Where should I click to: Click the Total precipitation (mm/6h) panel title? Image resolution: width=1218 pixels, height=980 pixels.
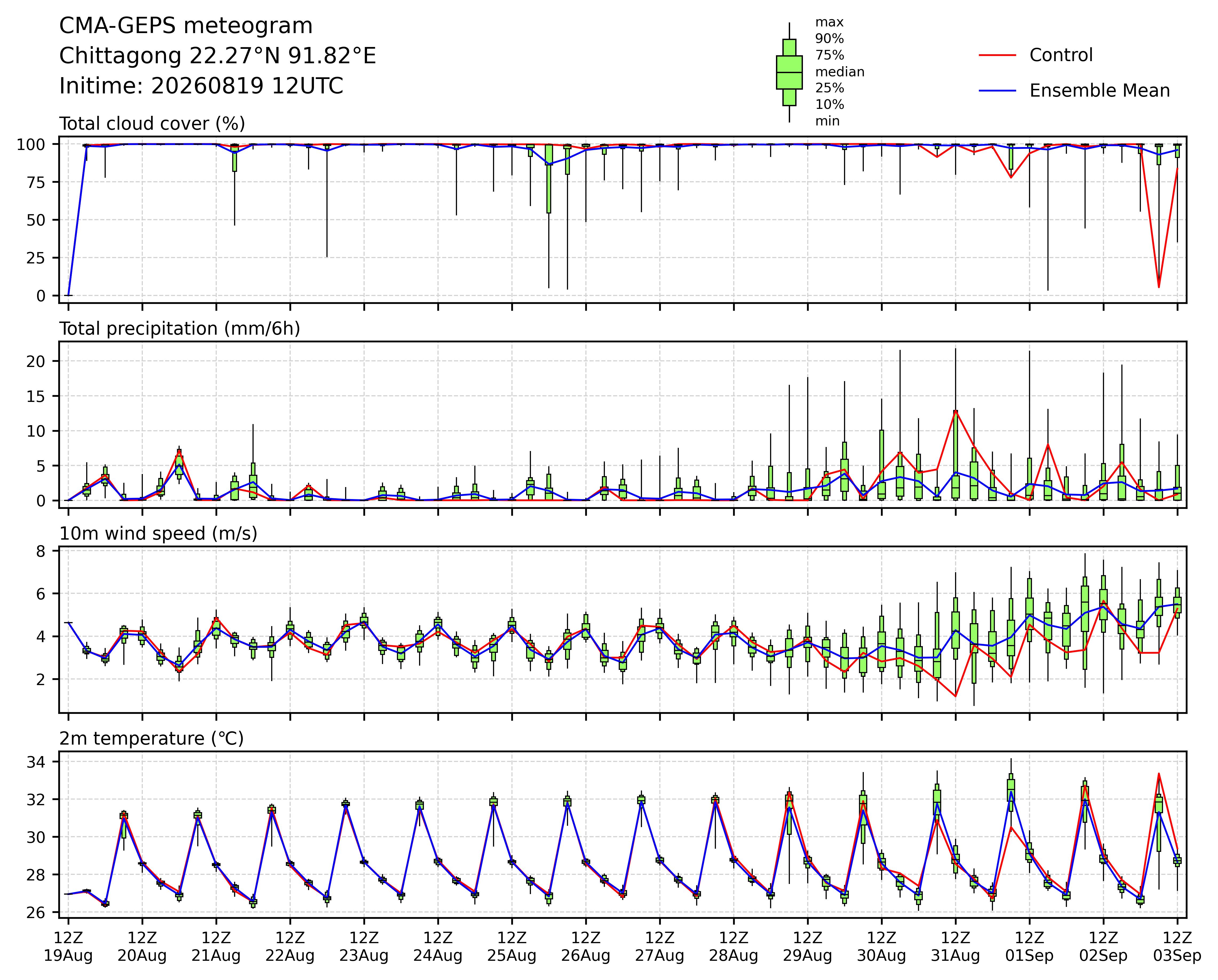click(x=180, y=329)
